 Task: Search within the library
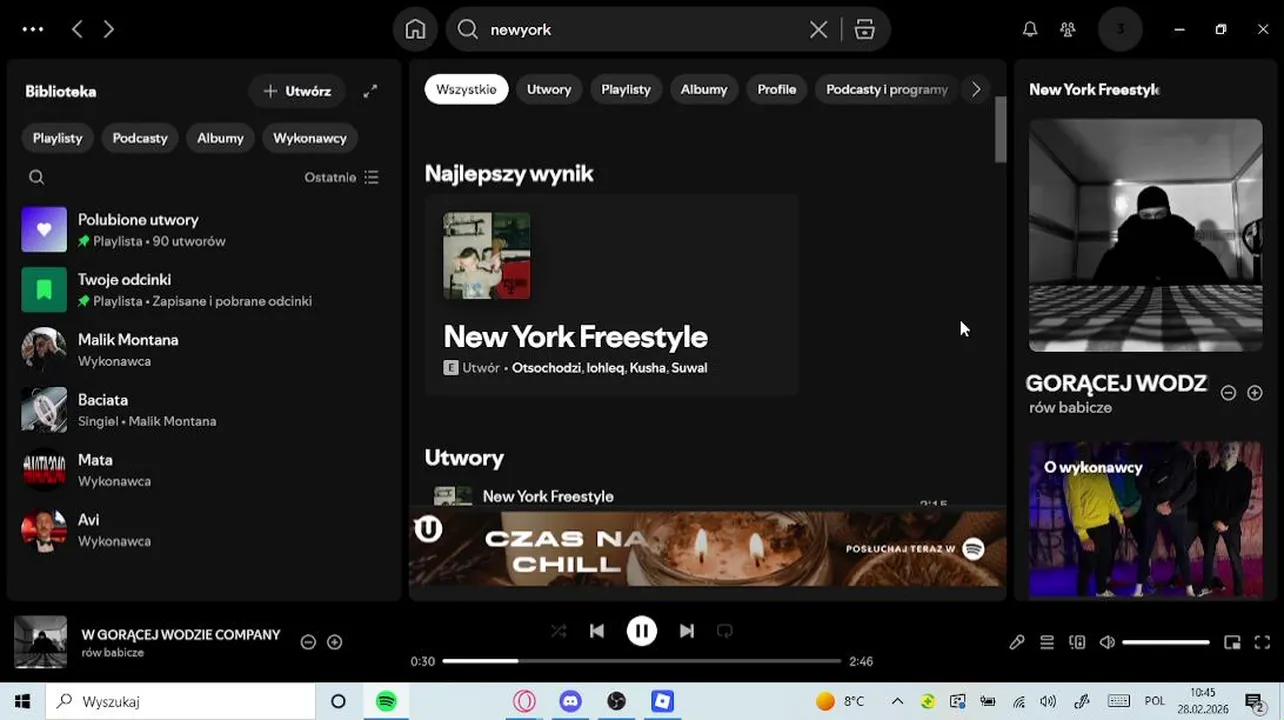(x=37, y=177)
